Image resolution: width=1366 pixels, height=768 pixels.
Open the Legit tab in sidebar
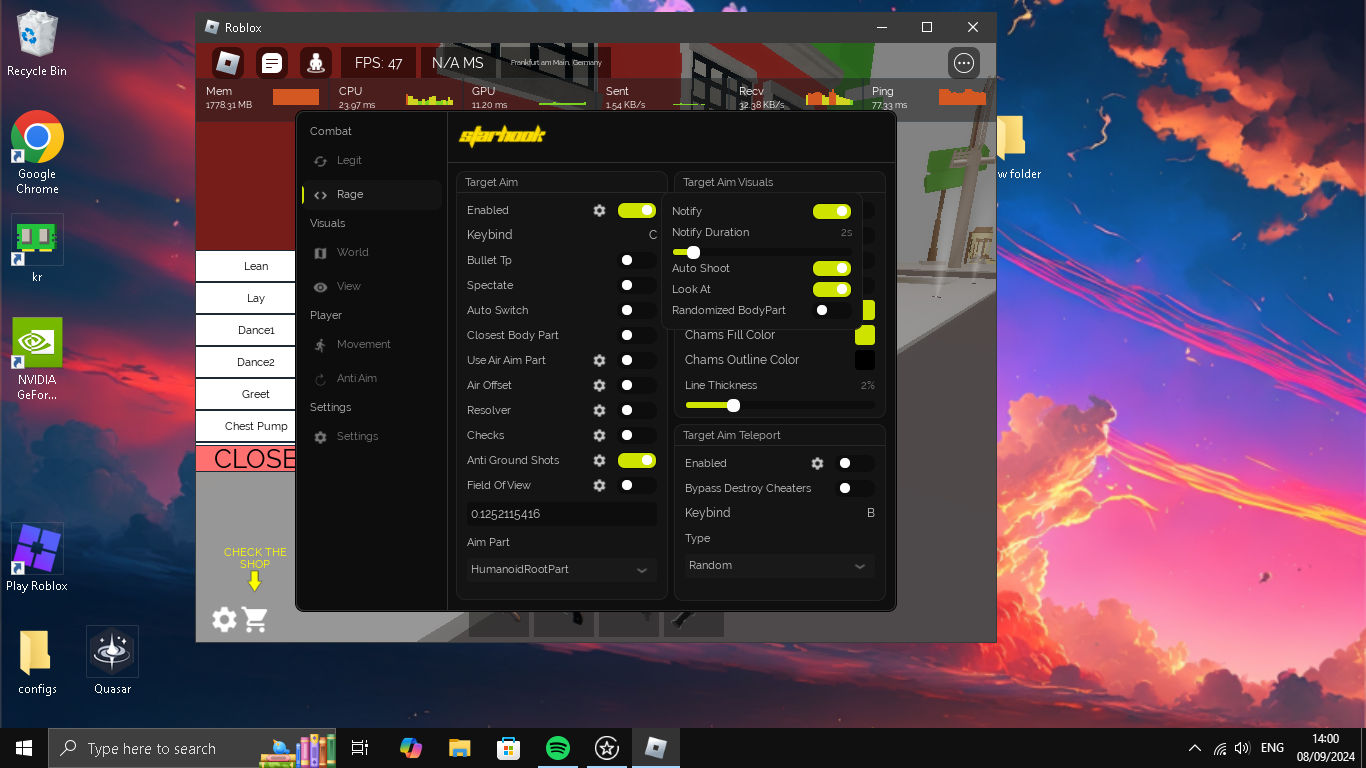(x=372, y=160)
